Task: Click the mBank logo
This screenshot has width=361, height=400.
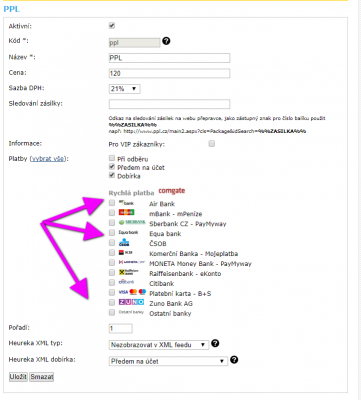Action: pos(127,212)
